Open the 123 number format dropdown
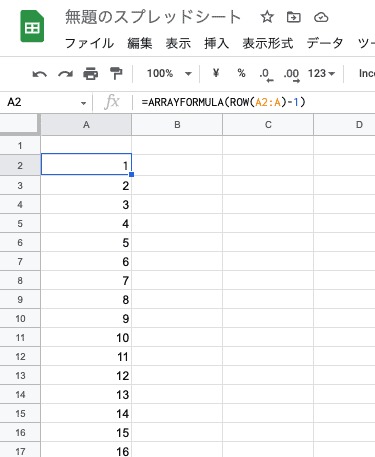Screen dimensions: 375x457 [x=321, y=73]
